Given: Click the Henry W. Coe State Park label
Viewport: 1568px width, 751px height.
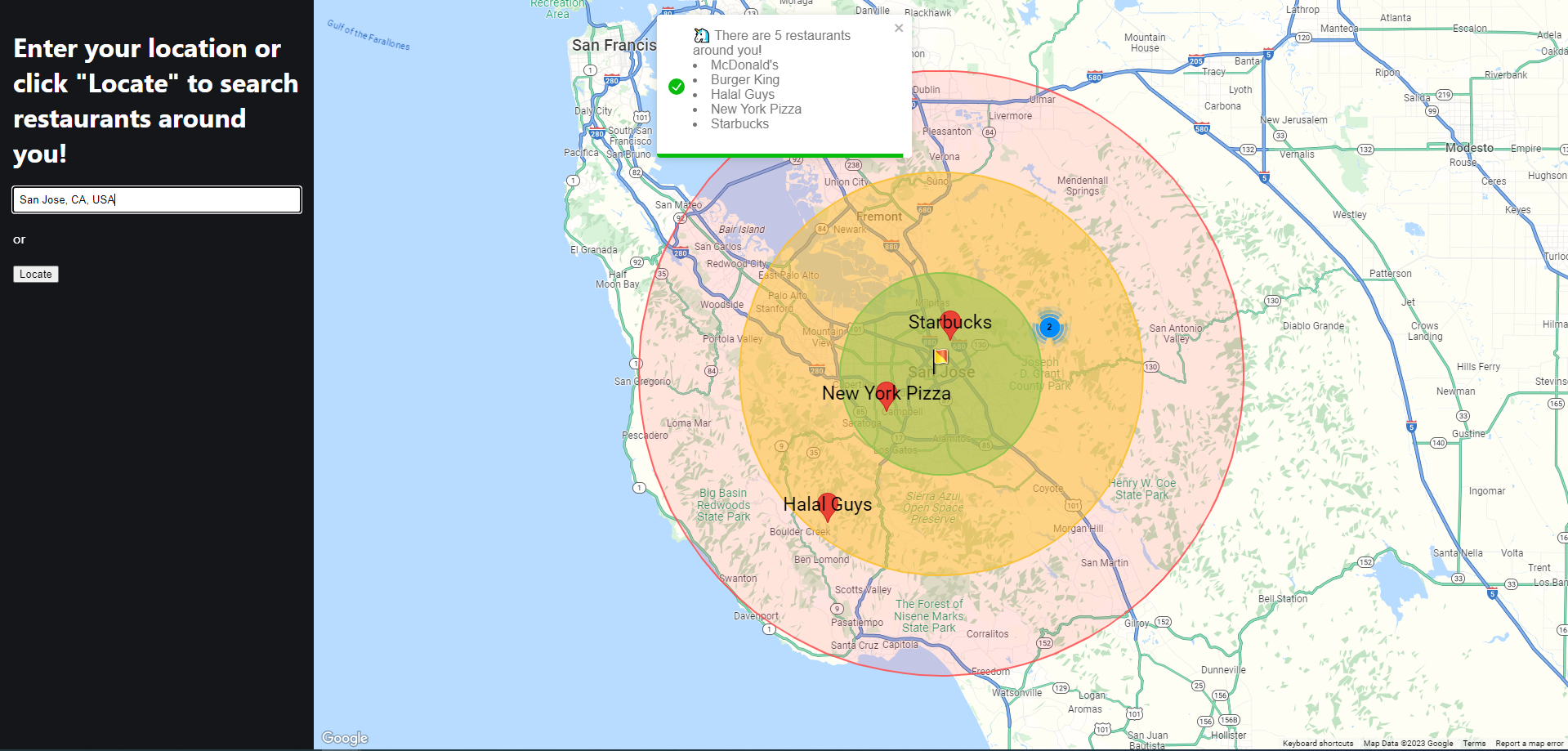Looking at the screenshot, I should point(1142,489).
